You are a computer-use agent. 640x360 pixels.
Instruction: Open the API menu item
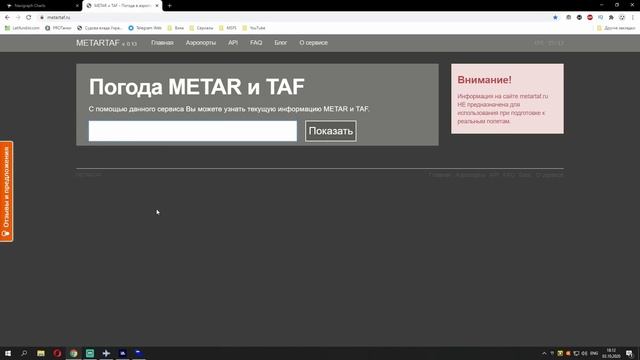point(233,43)
